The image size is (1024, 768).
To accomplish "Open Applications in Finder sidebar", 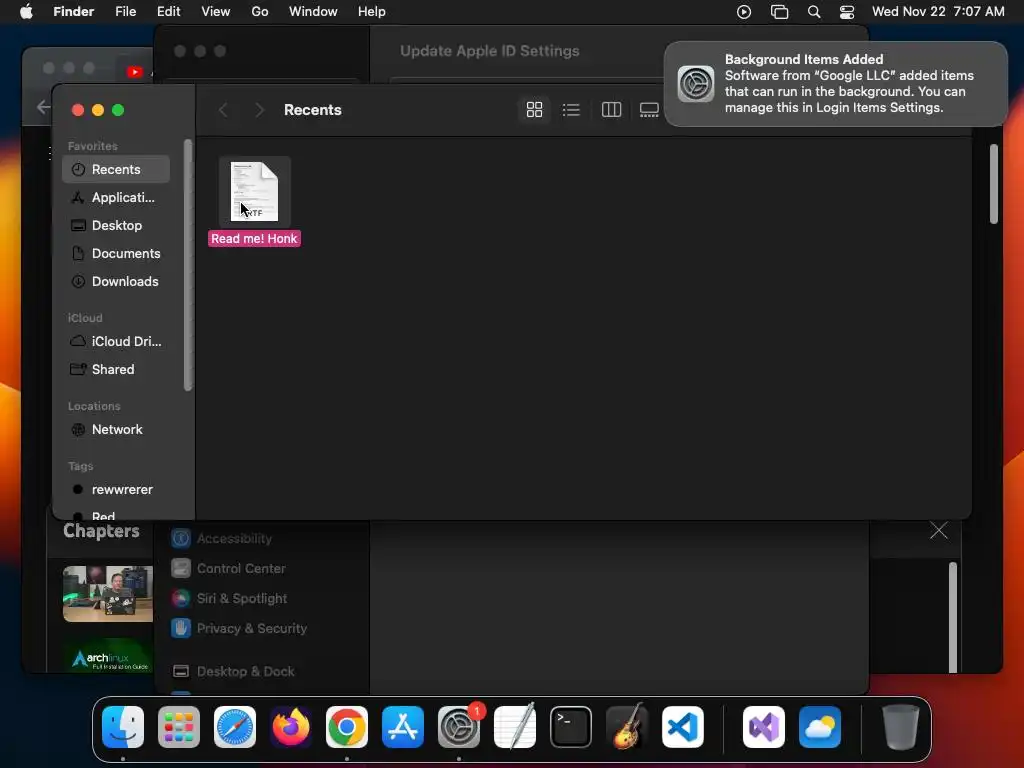I will [x=116, y=197].
